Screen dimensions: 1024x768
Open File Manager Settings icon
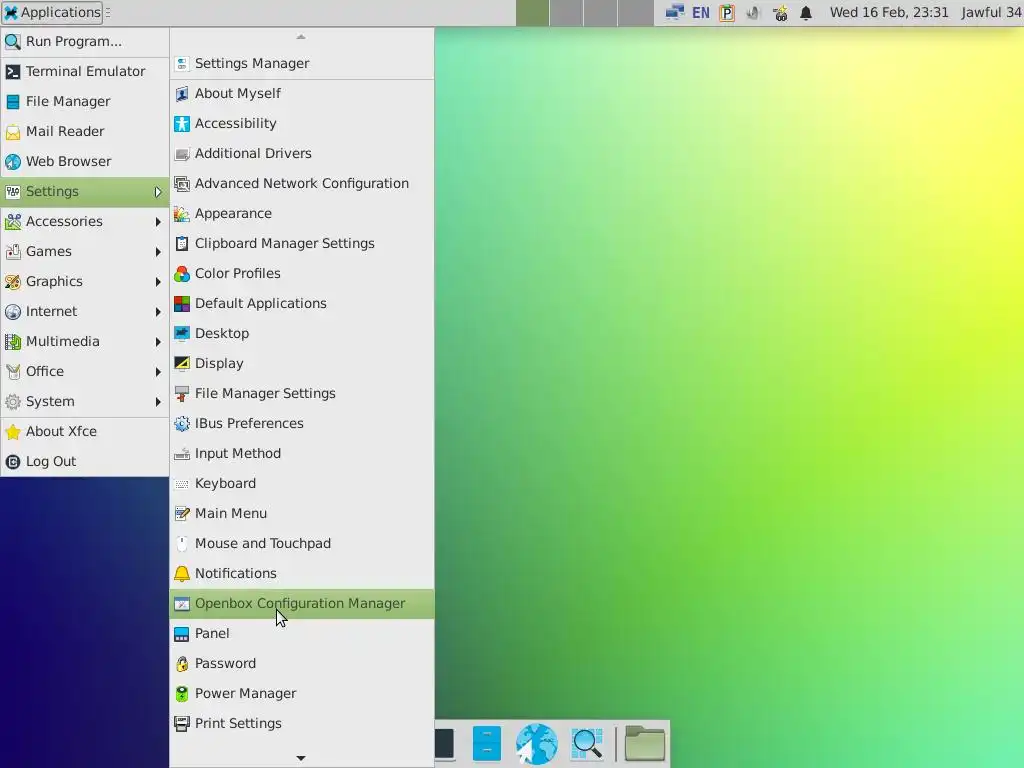[182, 394]
